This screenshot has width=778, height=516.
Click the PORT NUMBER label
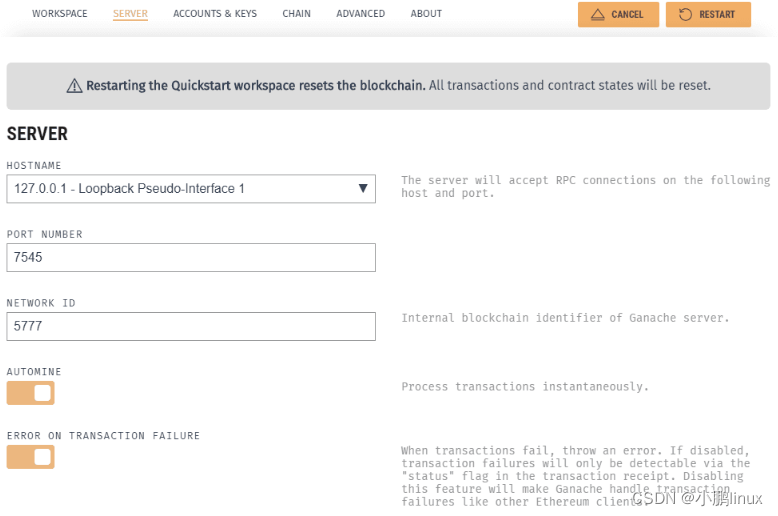(45, 234)
